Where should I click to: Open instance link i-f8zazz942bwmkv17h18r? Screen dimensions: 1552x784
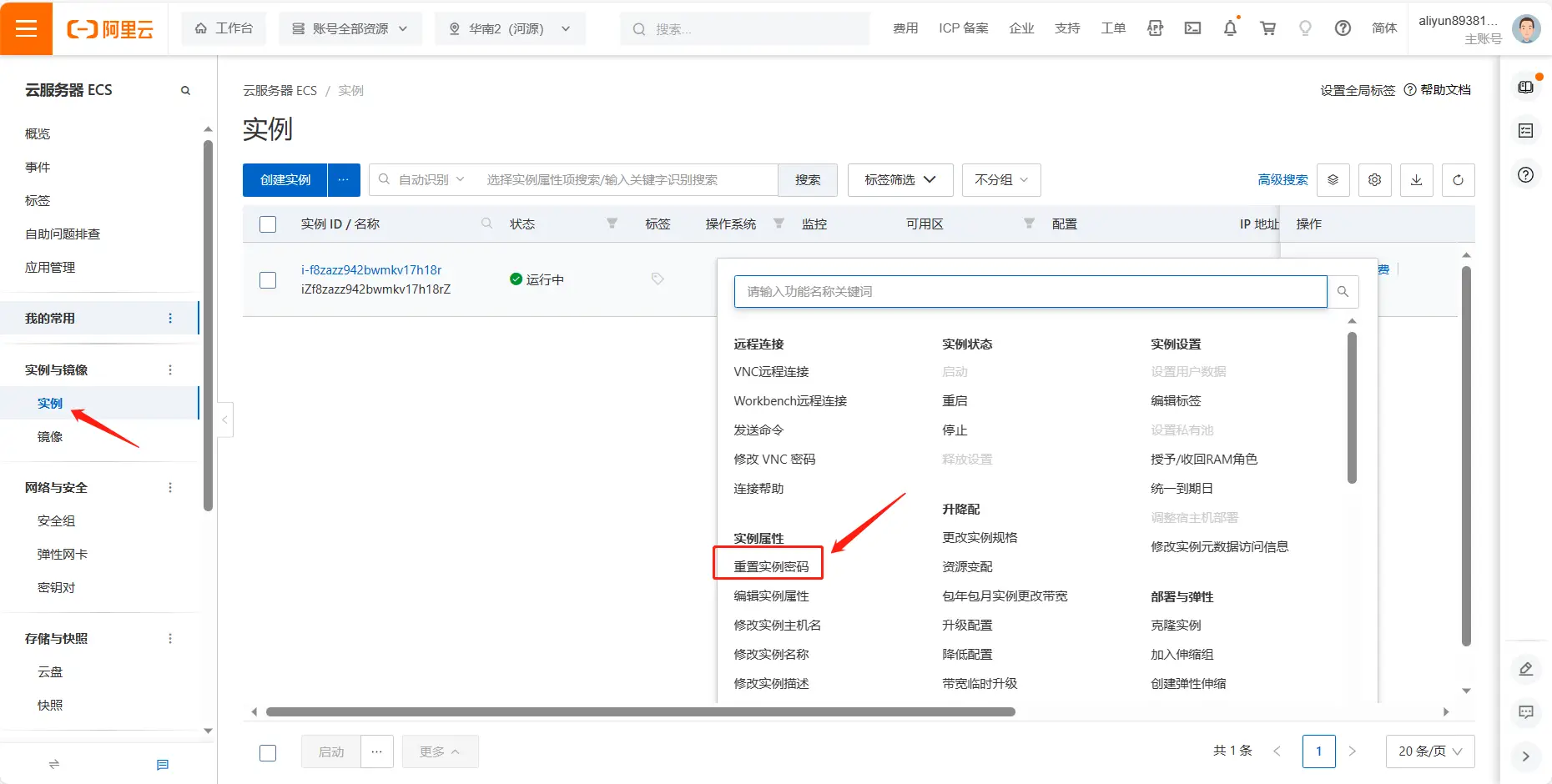pyautogui.click(x=371, y=269)
